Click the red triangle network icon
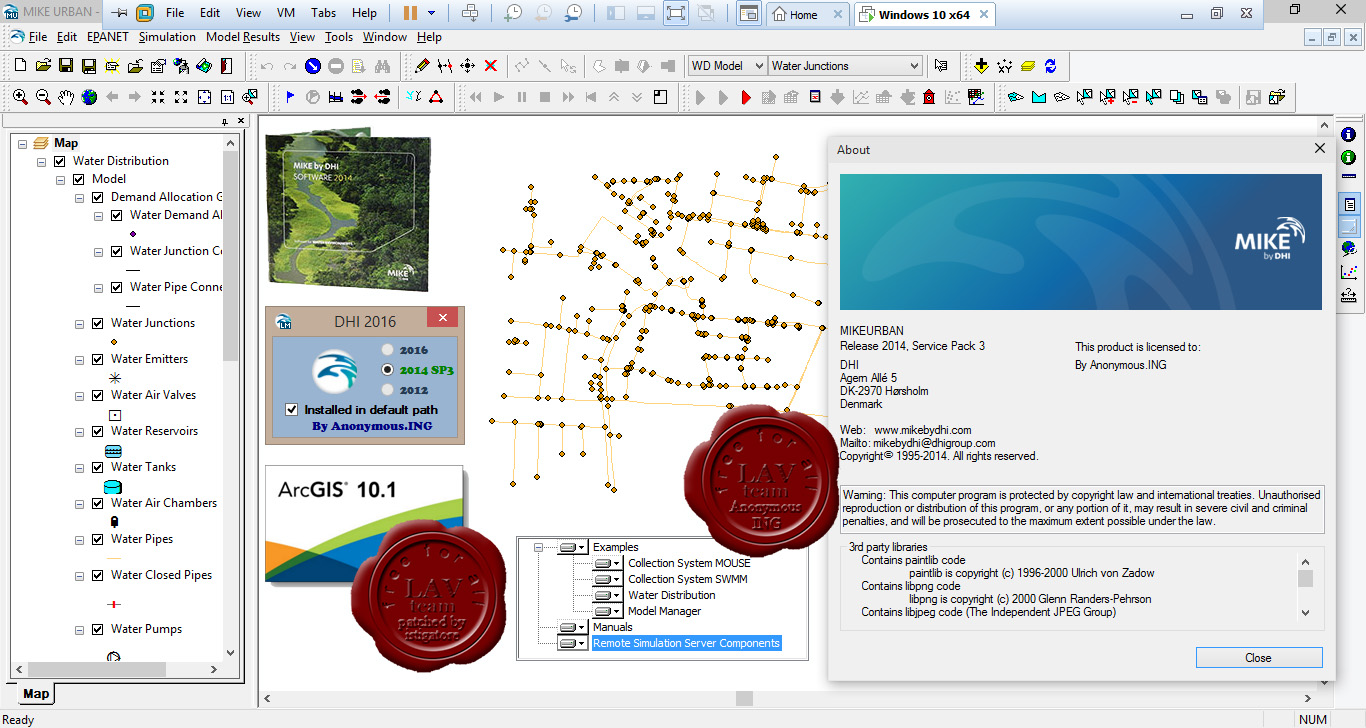This screenshot has height=728, width=1366. pyautogui.click(x=437, y=97)
